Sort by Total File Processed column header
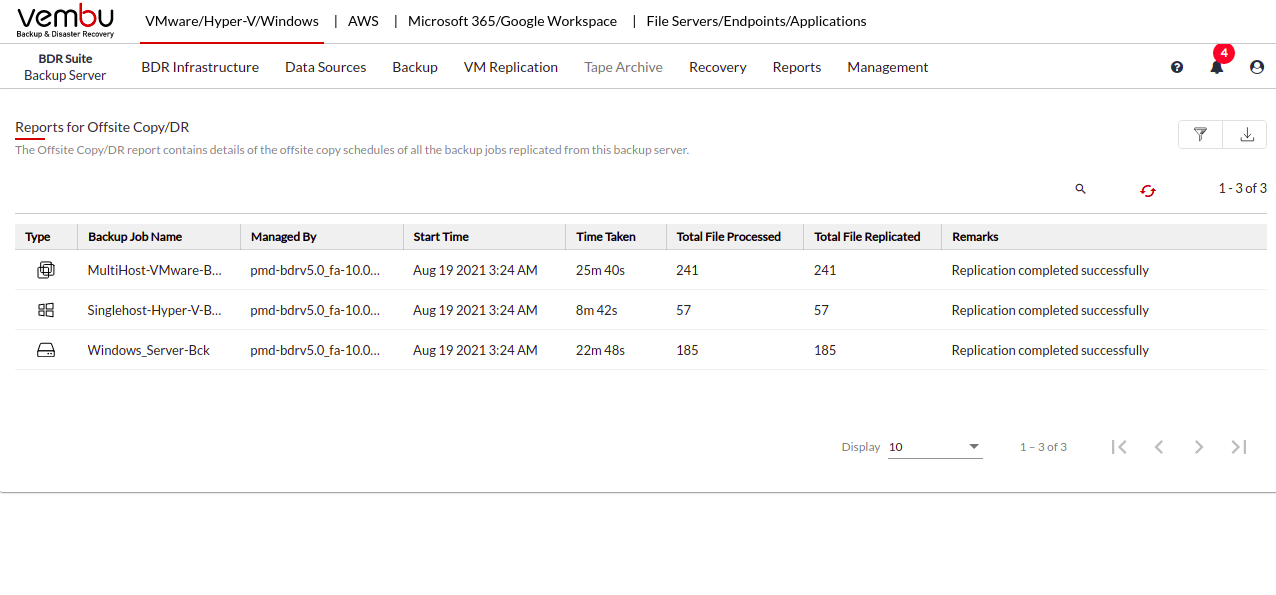Viewport: 1276px width, 595px height. pos(729,237)
